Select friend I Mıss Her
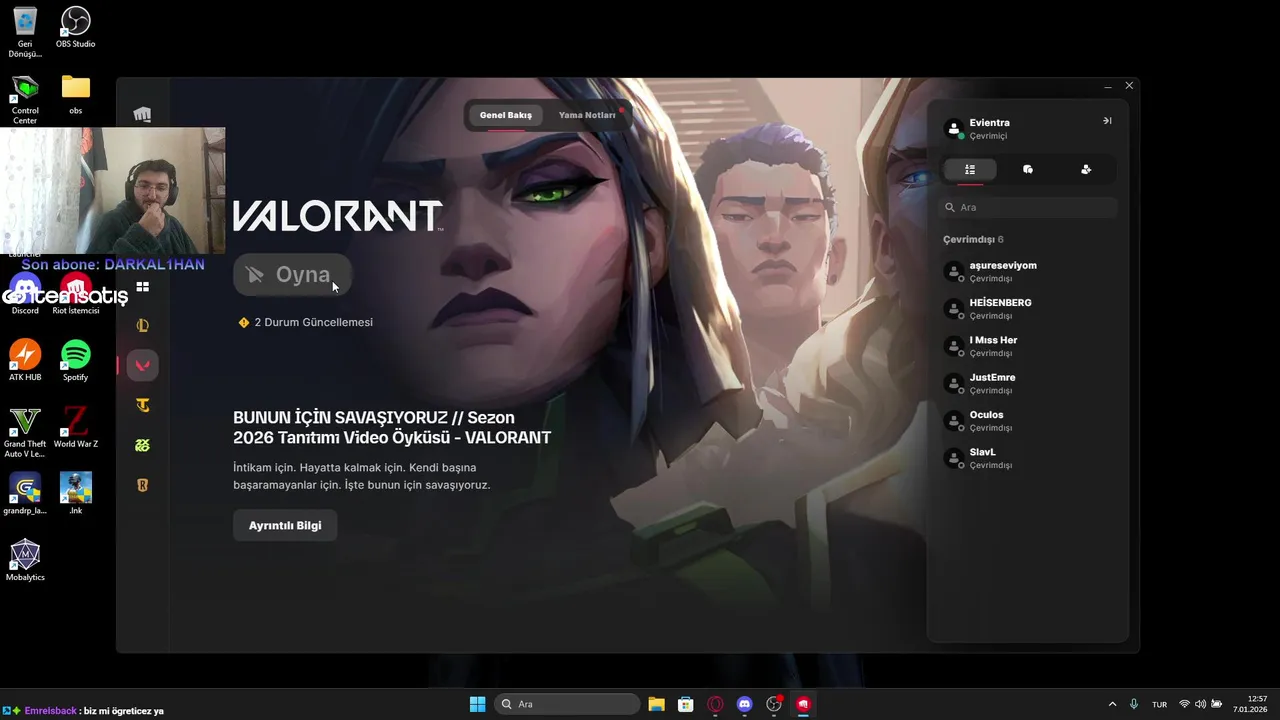1280x720 pixels. tap(1027, 346)
